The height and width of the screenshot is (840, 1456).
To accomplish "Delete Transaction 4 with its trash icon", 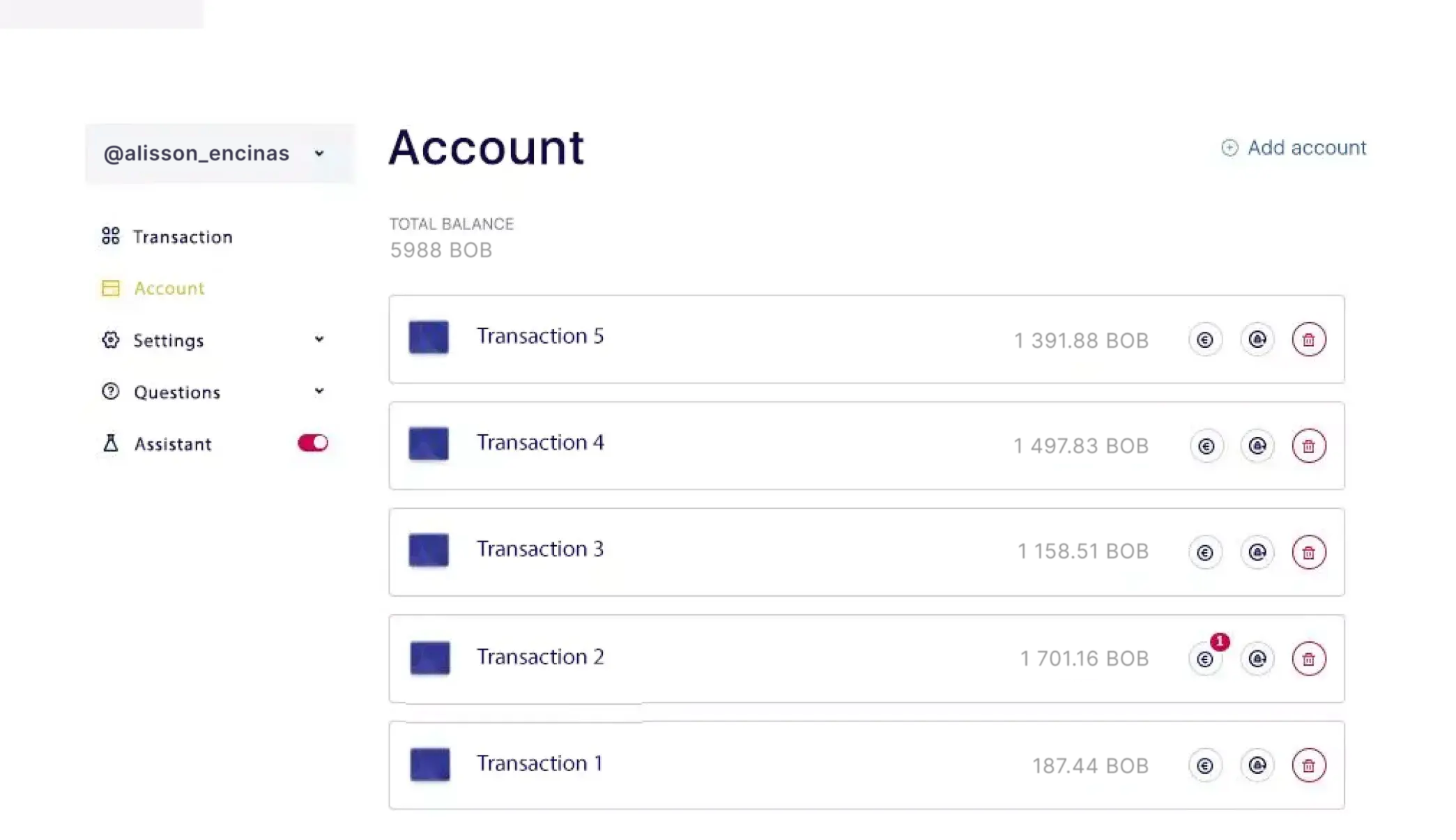I will pos(1308,446).
